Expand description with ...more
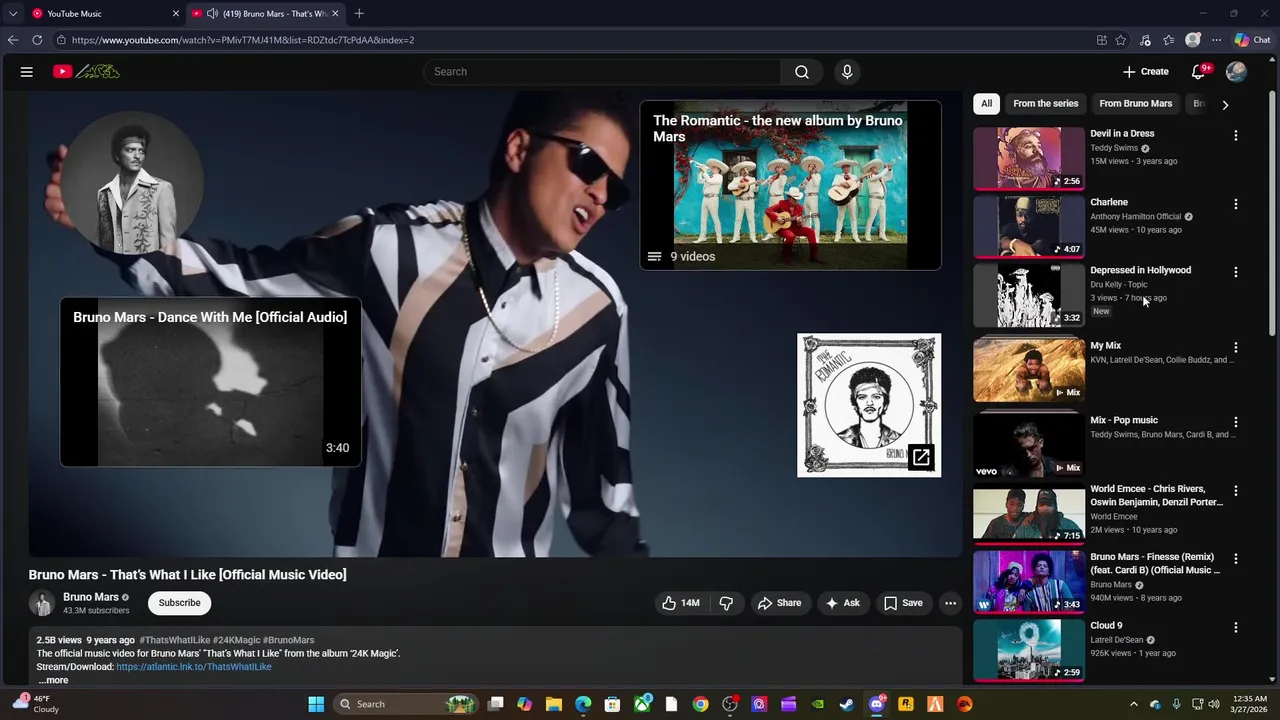1280x720 pixels. click(53, 680)
